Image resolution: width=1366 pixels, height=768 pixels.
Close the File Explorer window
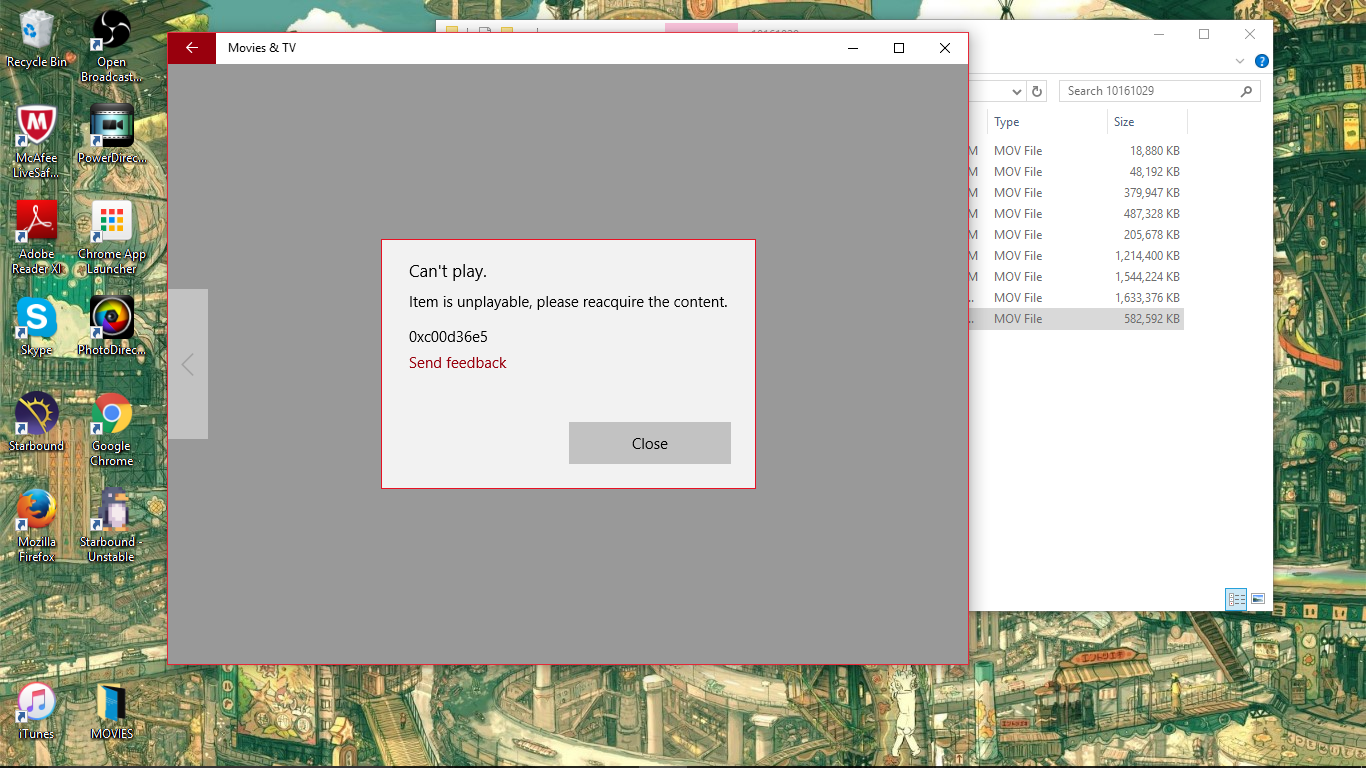tap(1250, 34)
